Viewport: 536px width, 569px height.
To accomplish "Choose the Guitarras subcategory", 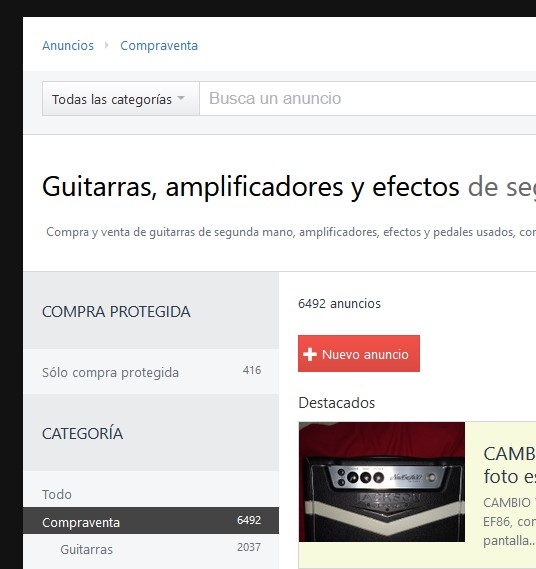I will pos(151,549).
